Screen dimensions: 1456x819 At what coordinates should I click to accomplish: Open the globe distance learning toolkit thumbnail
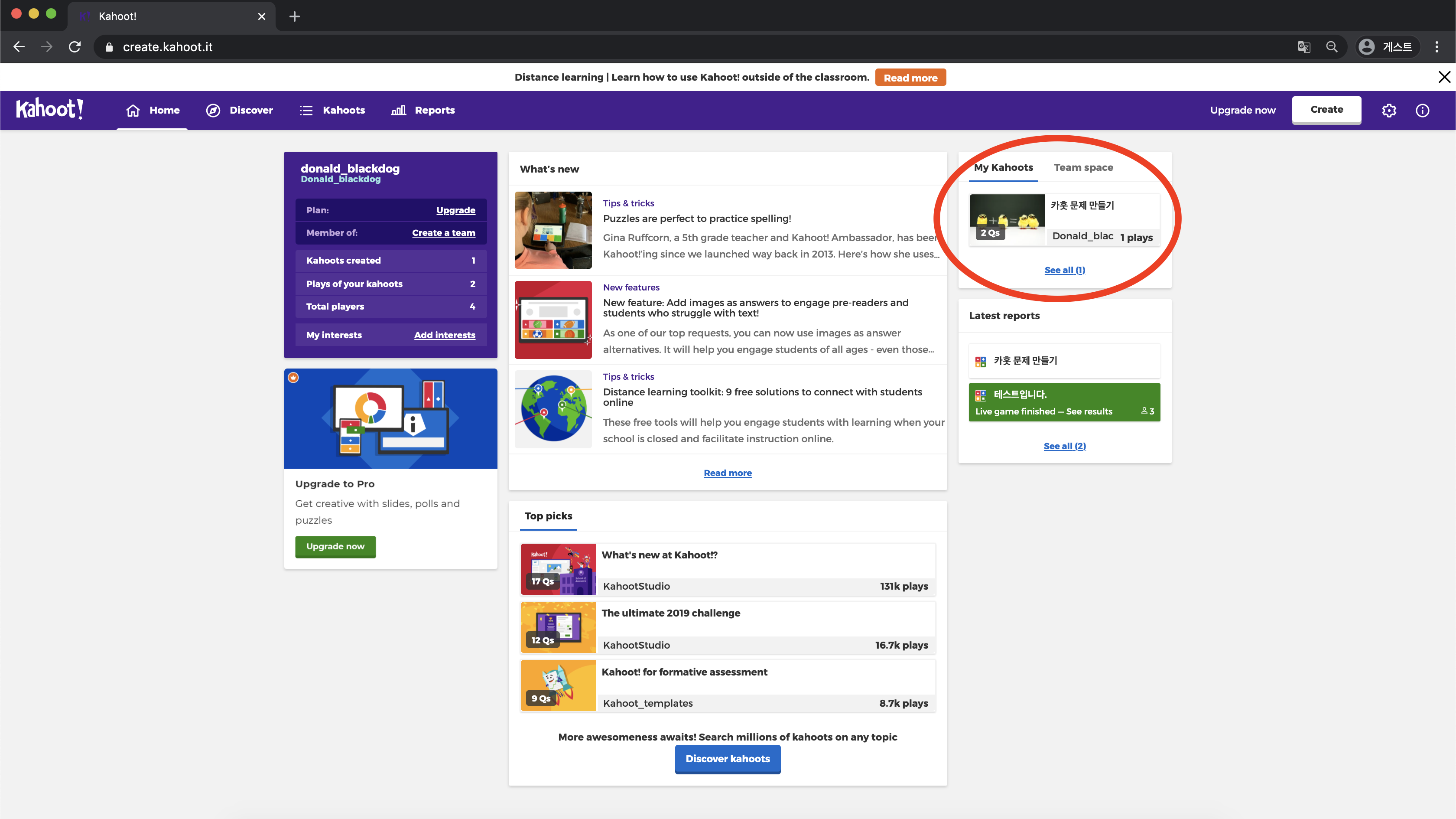[553, 408]
